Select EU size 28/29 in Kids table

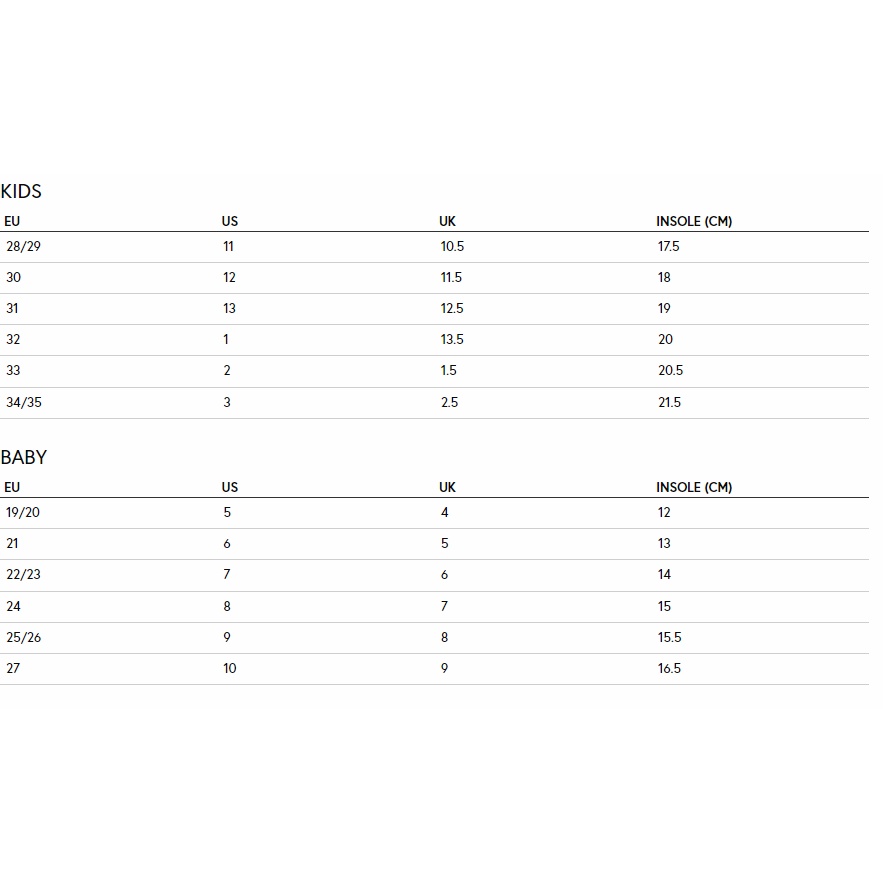pos(24,247)
